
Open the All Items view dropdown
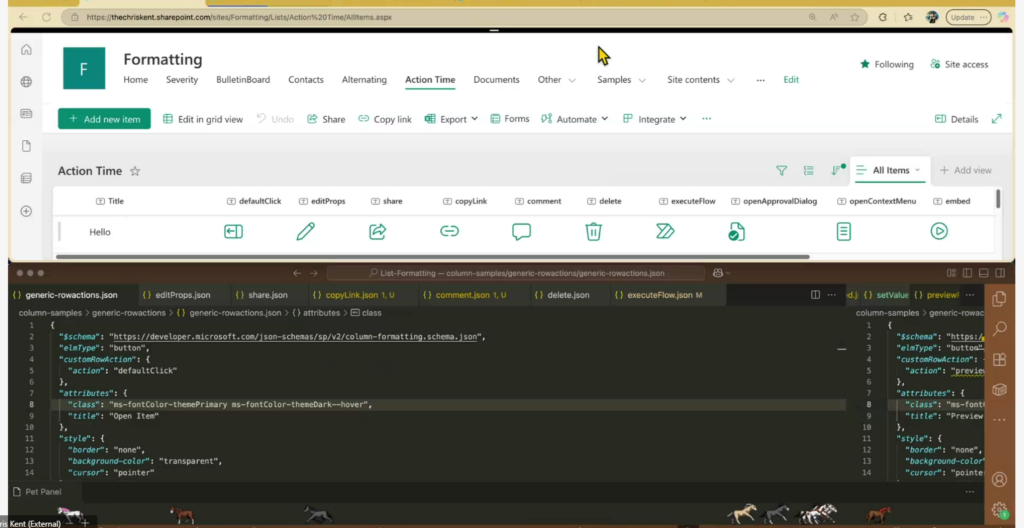889,170
